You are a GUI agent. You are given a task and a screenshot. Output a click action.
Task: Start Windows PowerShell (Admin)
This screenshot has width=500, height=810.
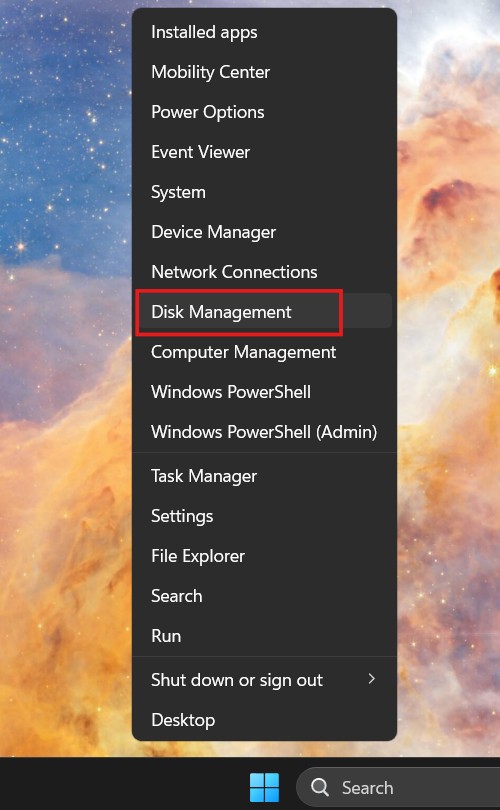click(x=264, y=432)
